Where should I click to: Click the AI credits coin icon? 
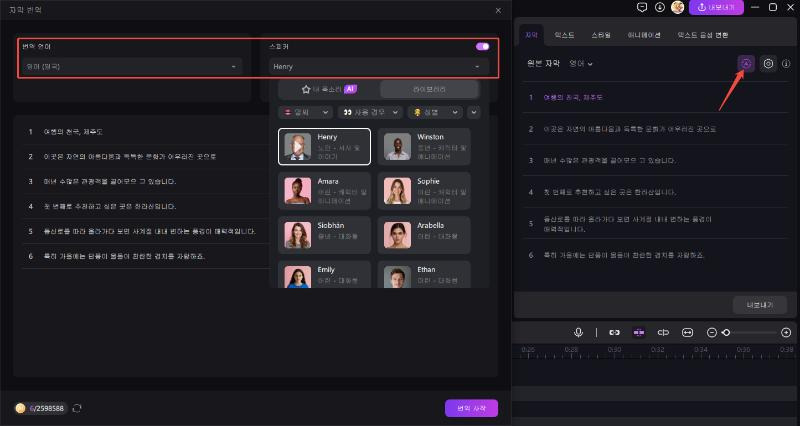coord(20,408)
